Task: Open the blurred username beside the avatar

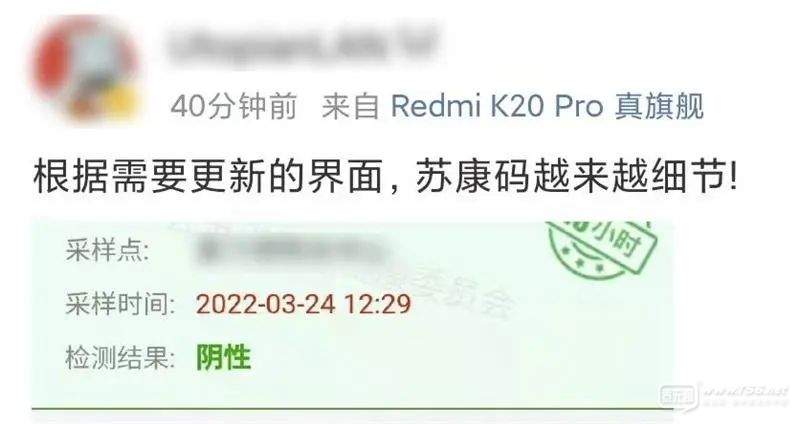Action: (x=302, y=45)
